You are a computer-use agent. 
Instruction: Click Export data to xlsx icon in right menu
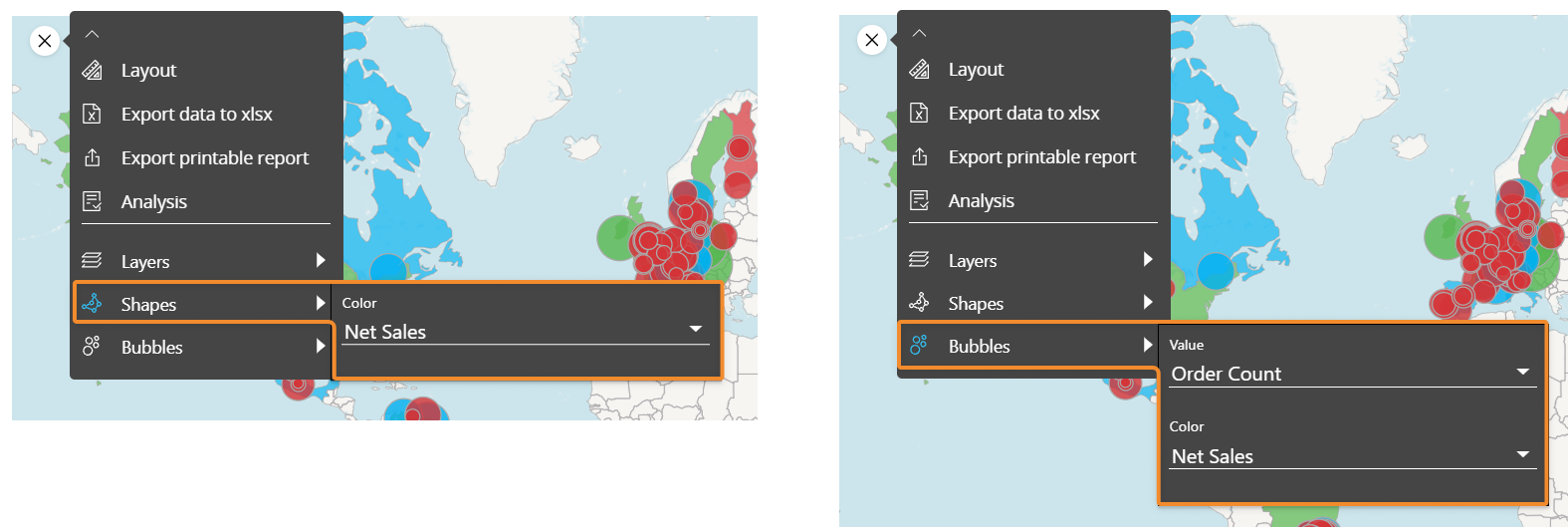[919, 113]
